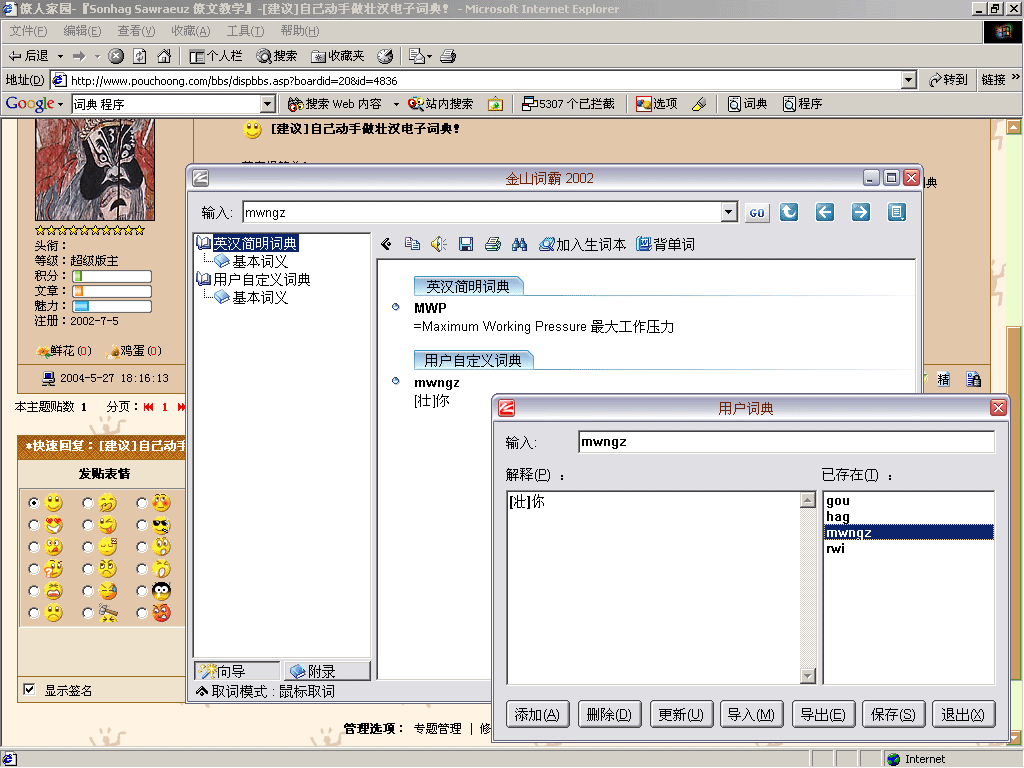Click the blue back arrow in 金山词霸
This screenshot has width=1024, height=768.
click(825, 212)
